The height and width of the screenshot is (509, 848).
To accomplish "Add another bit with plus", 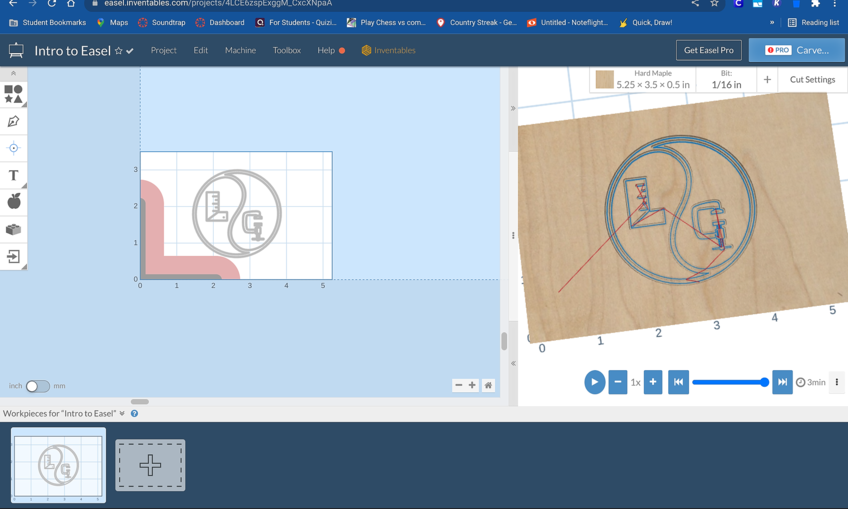I will coord(767,80).
